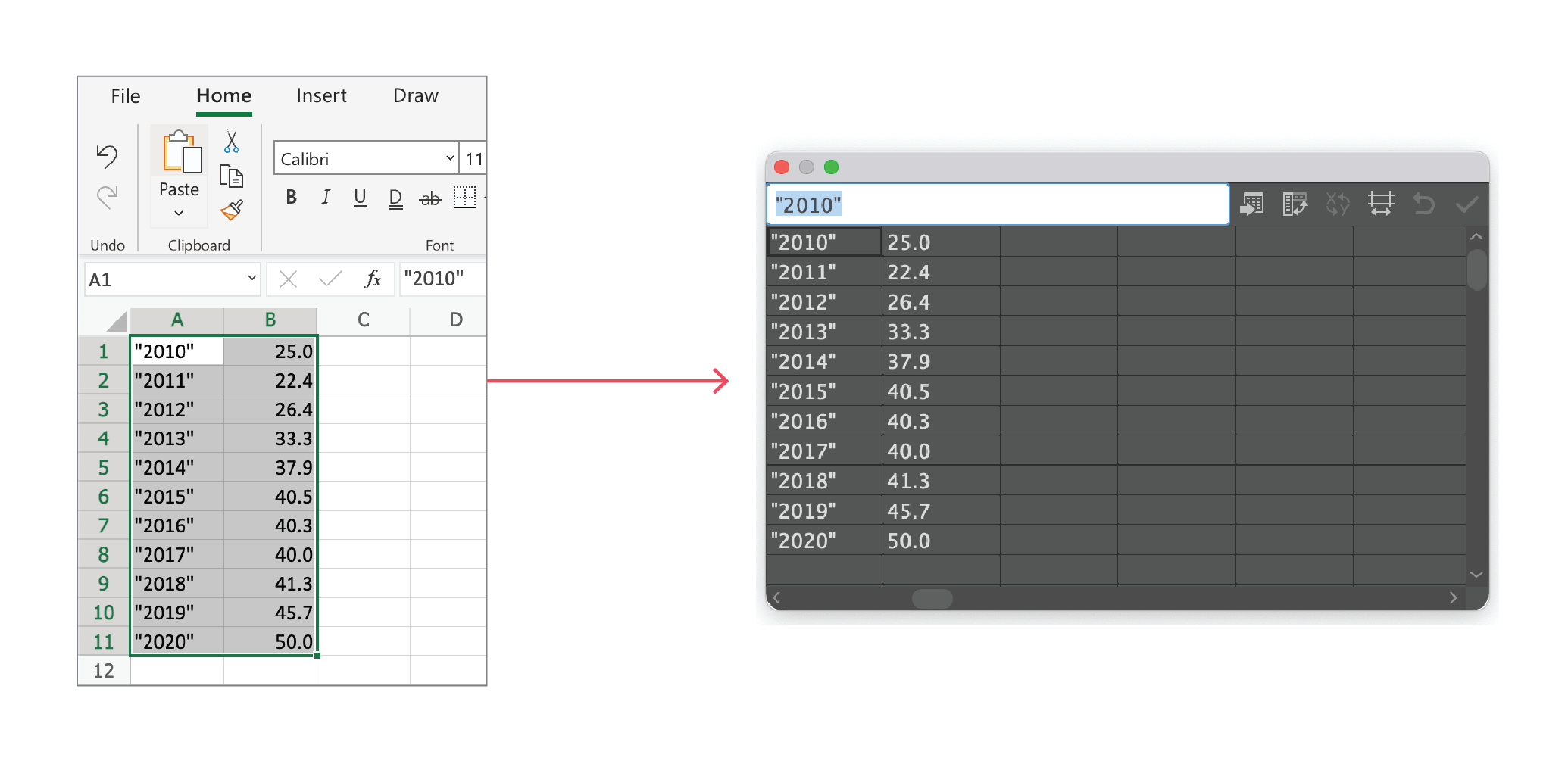1568x767 pixels.
Task: Click the Cut scissors icon
Action: (x=231, y=142)
